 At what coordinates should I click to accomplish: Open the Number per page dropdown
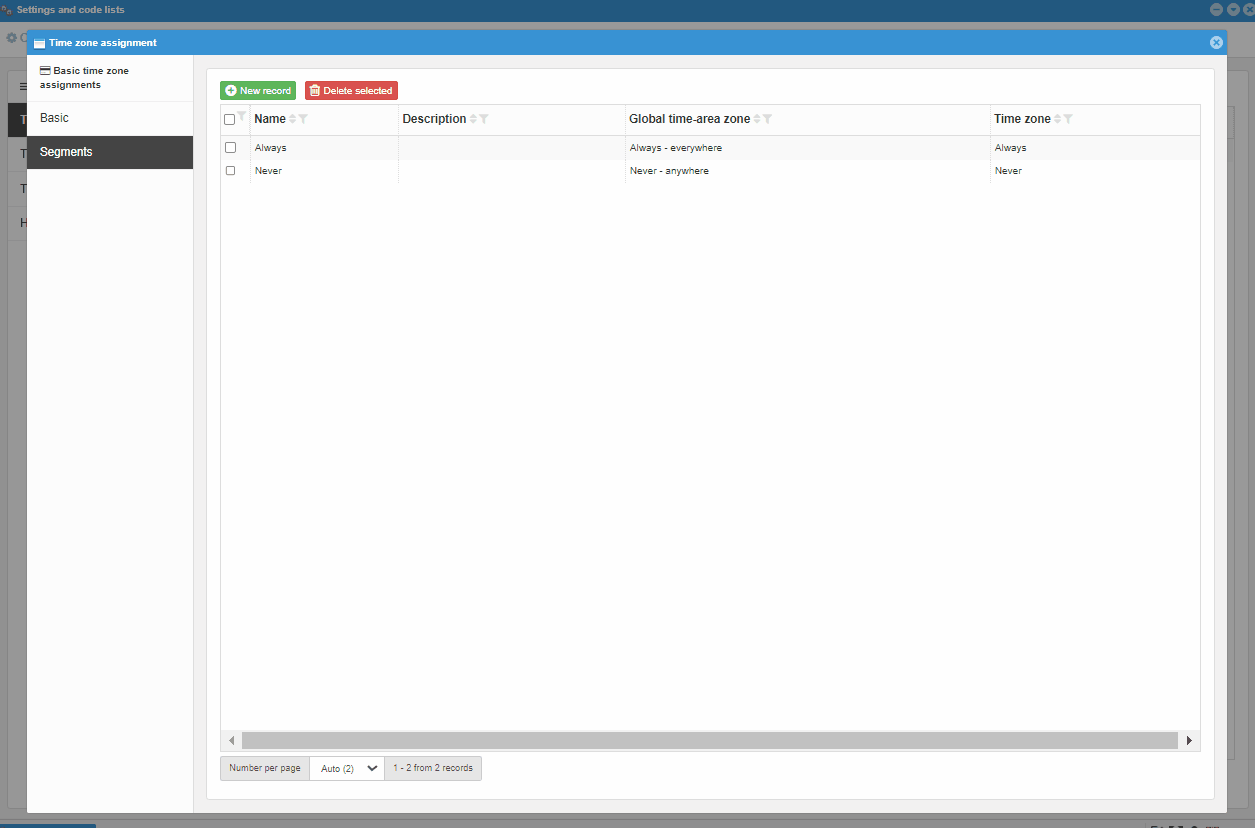coord(347,768)
